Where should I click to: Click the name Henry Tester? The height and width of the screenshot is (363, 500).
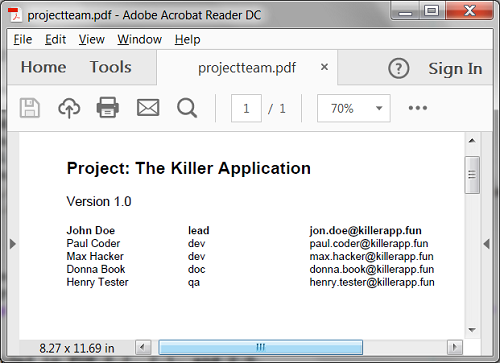point(97,282)
